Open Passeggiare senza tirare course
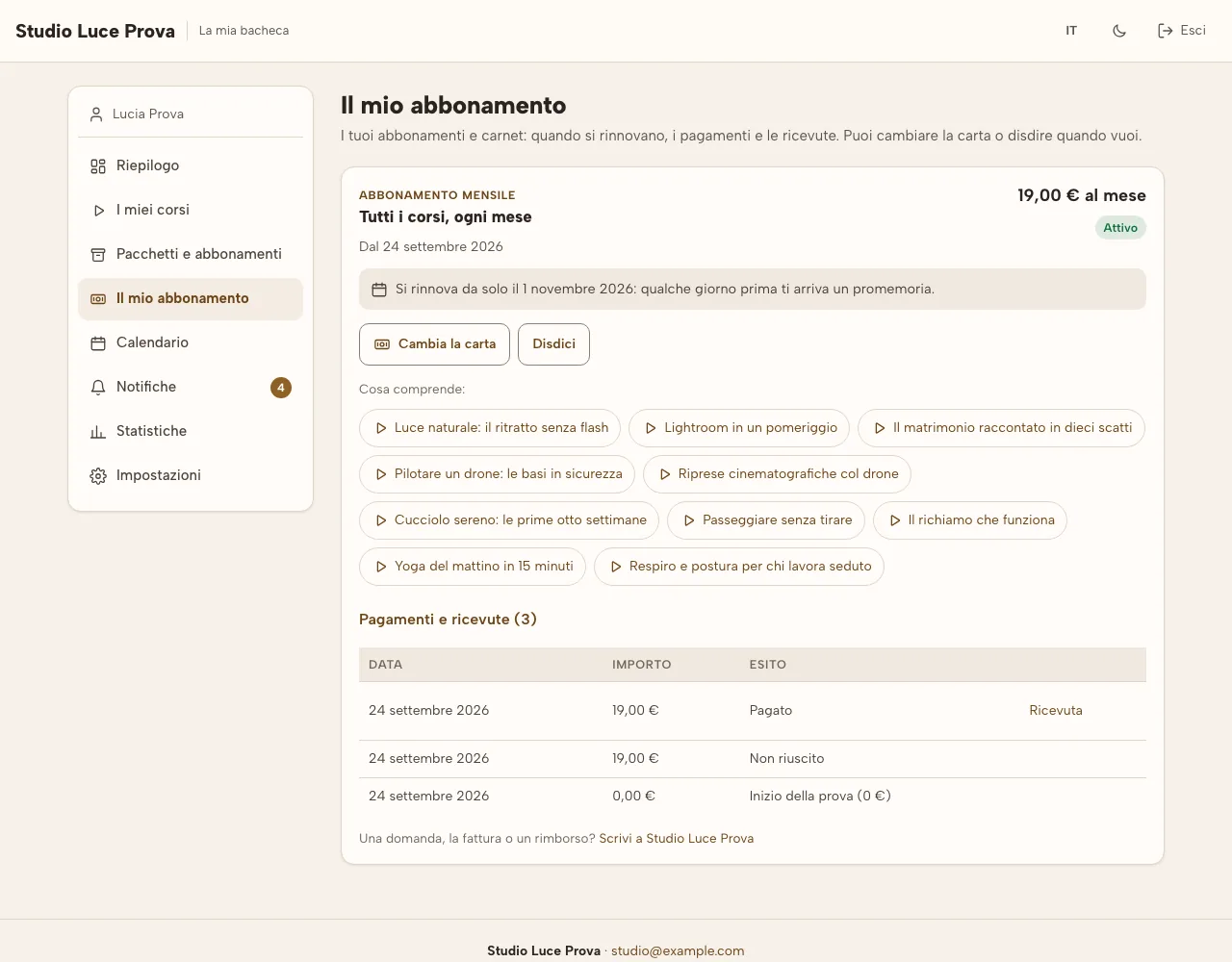Image resolution: width=1232 pixels, height=962 pixels. pos(766,520)
